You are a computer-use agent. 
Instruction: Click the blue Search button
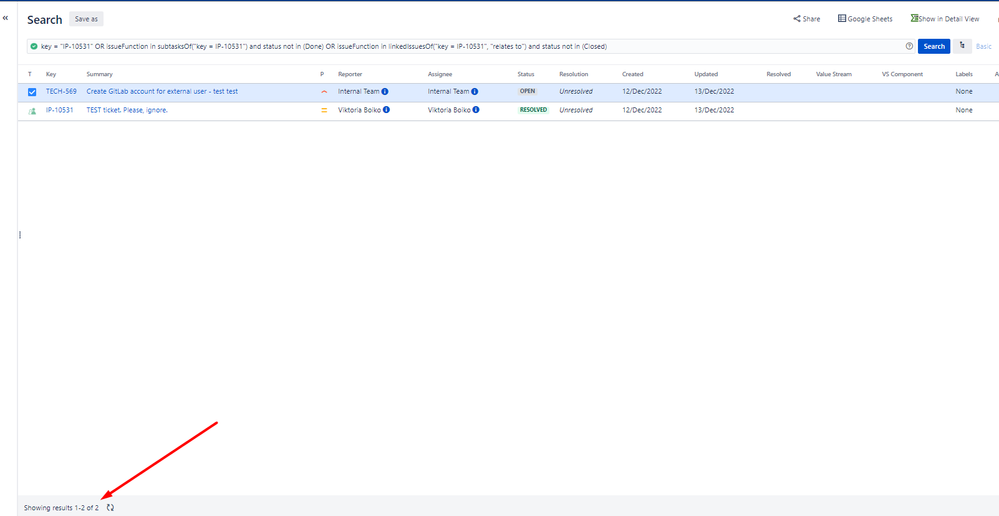click(934, 46)
